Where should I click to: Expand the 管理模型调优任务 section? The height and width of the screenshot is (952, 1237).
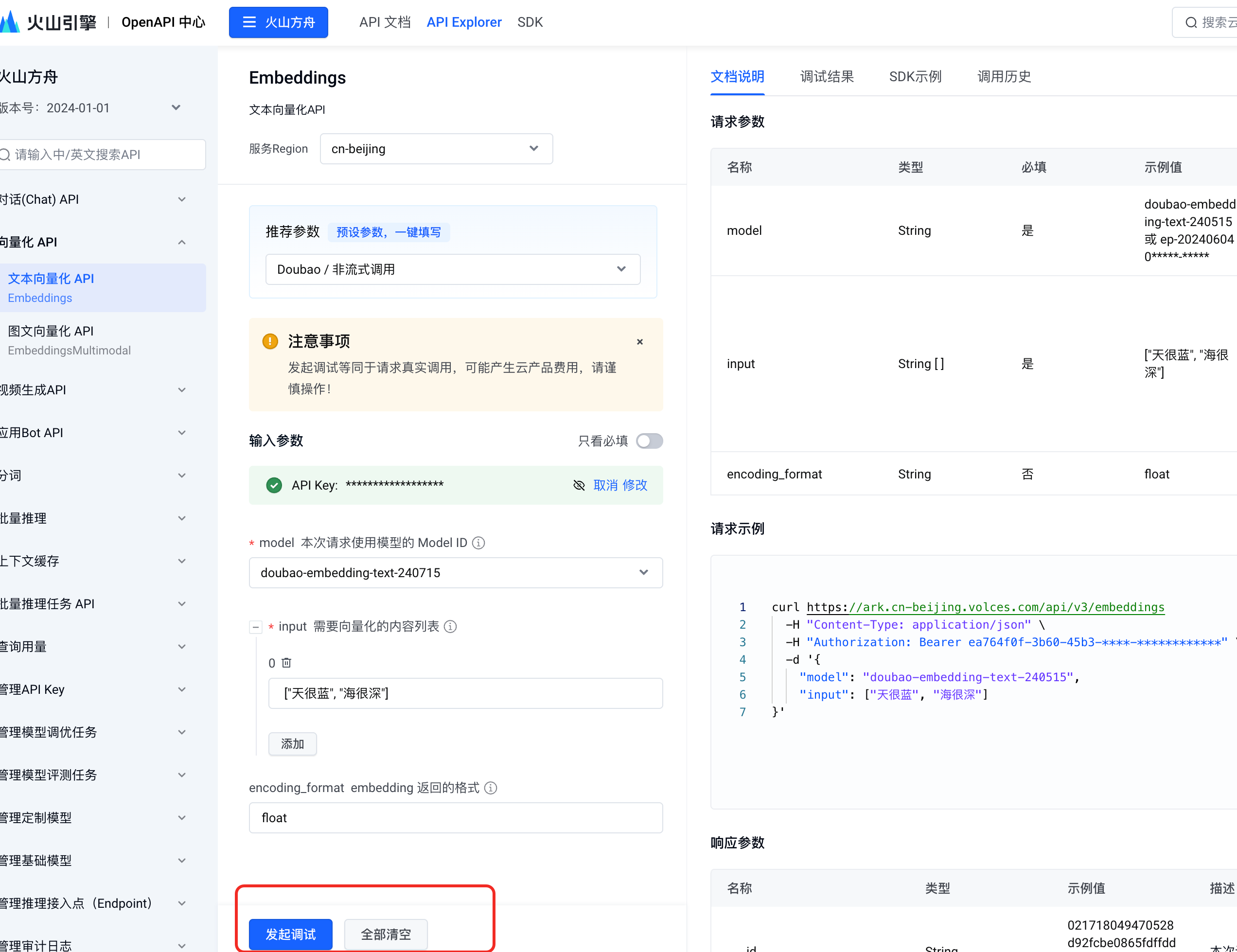pyautogui.click(x=182, y=732)
